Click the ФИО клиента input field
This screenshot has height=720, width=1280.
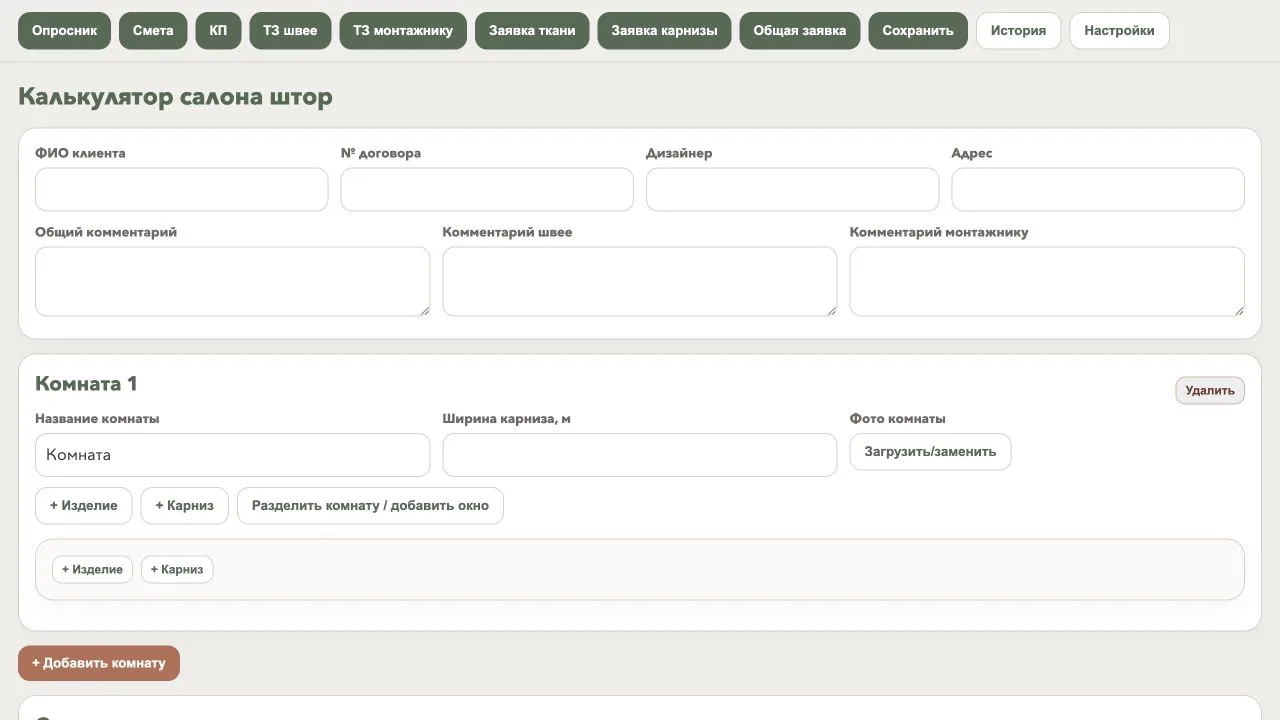(x=182, y=189)
